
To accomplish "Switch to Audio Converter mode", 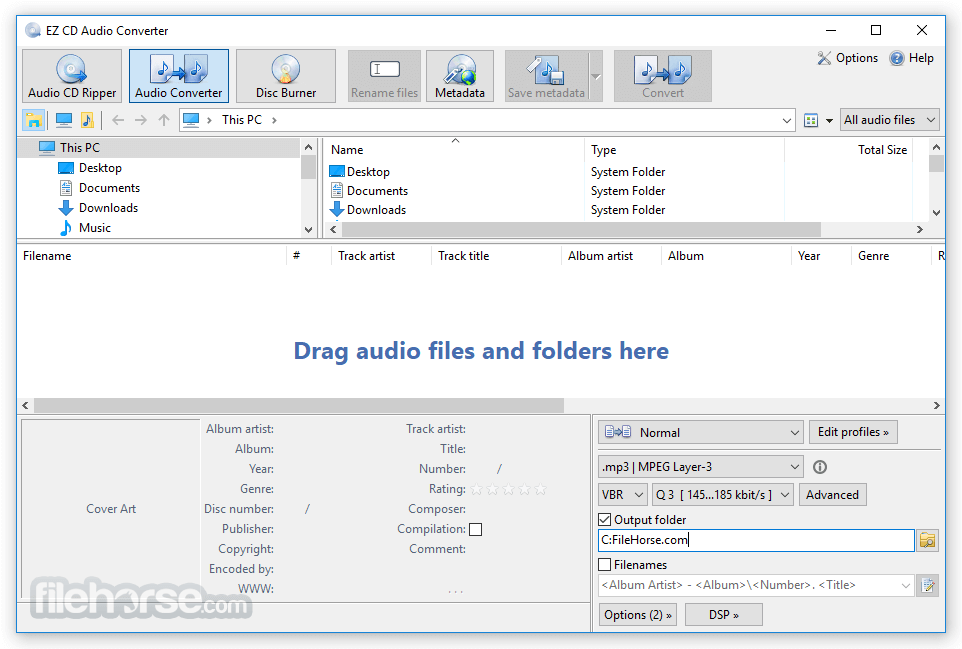I will (179, 76).
